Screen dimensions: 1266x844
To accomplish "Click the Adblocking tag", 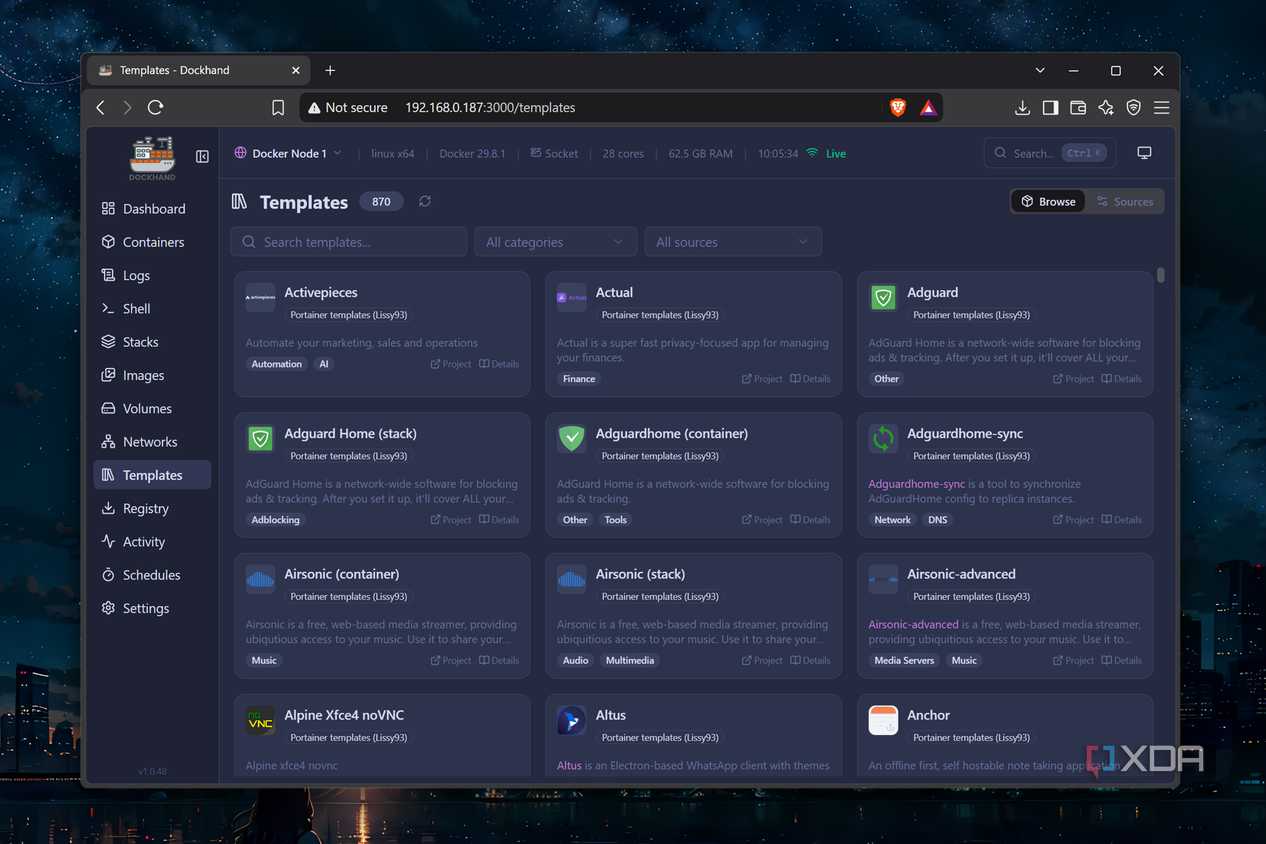I will (276, 520).
